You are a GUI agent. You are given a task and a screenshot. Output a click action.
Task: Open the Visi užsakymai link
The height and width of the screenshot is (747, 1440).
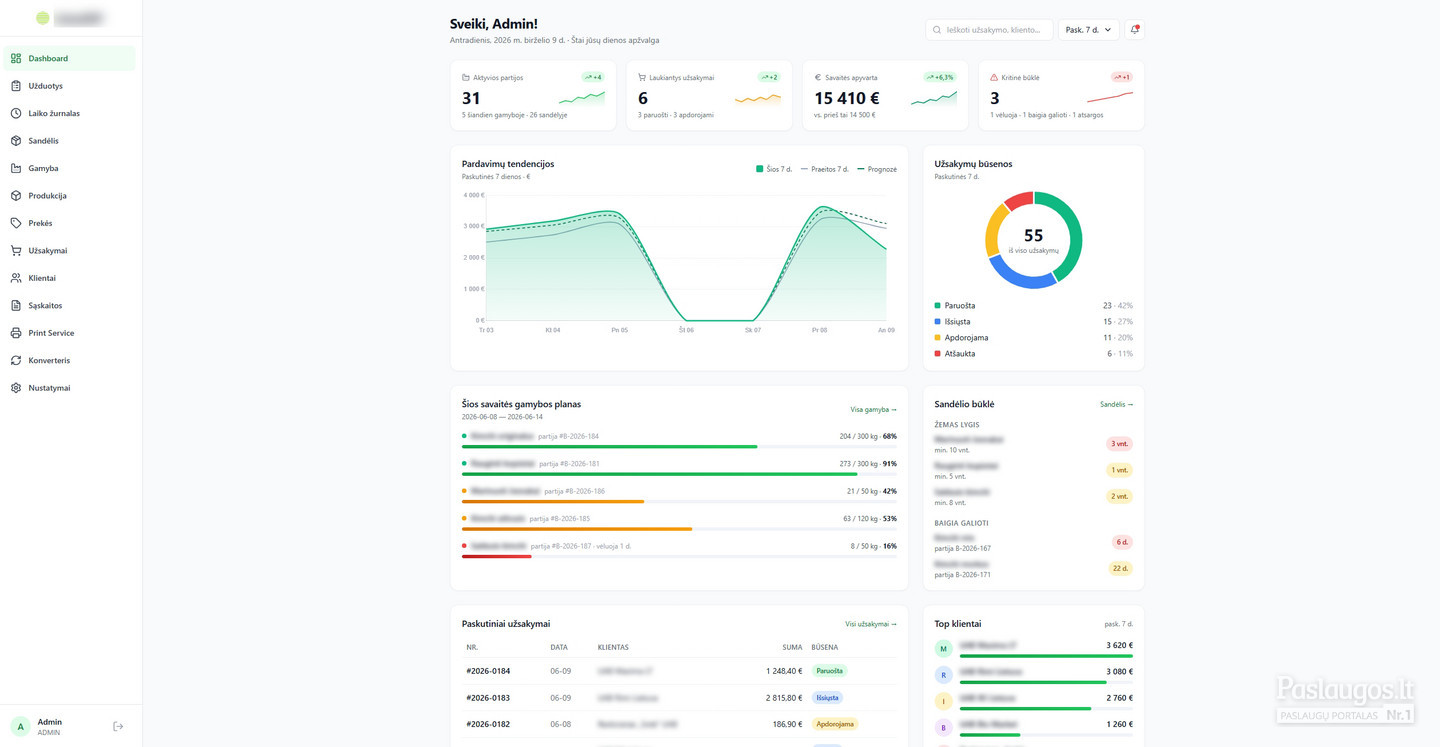pos(871,624)
